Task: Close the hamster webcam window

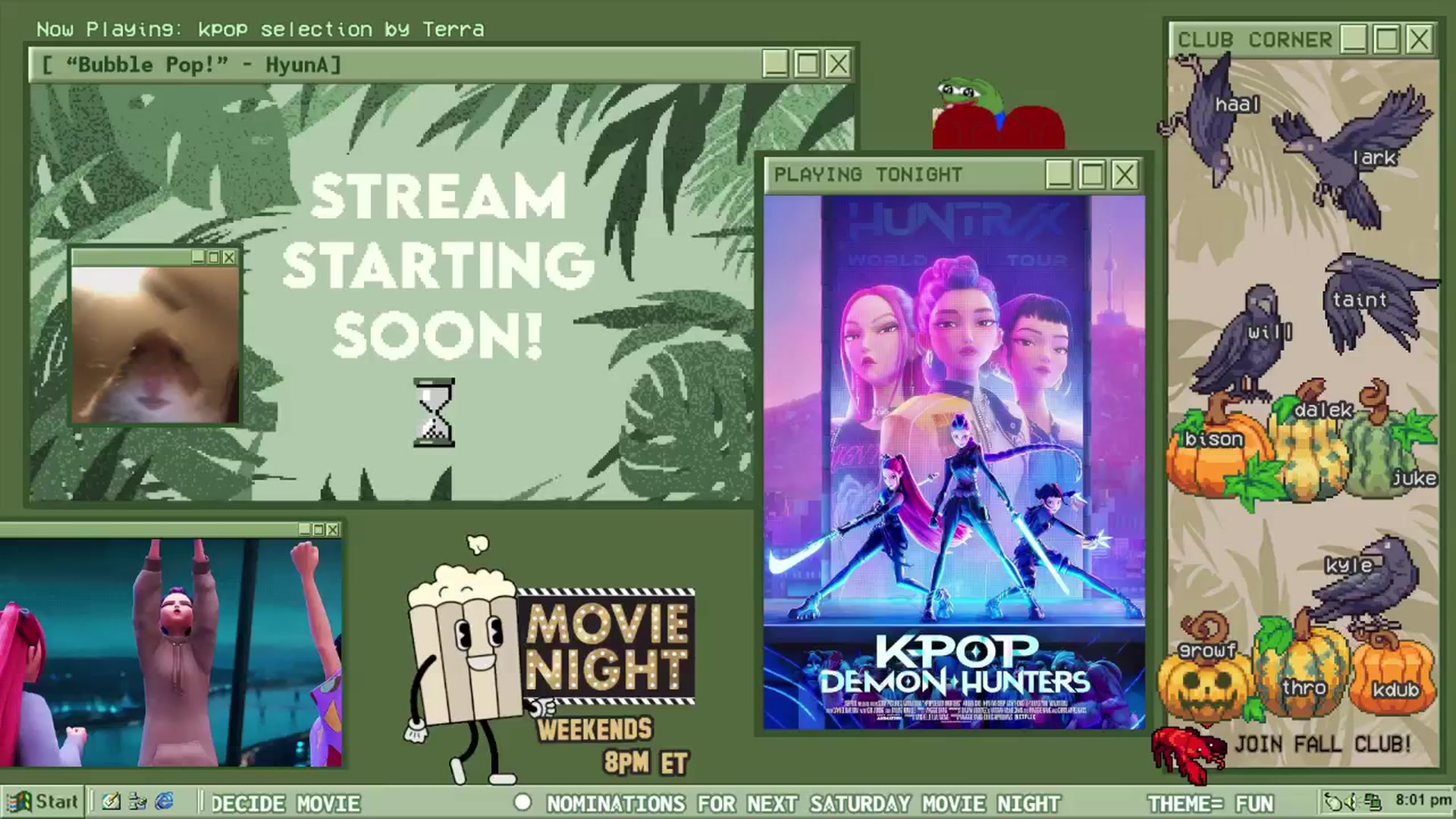Action: [x=229, y=258]
